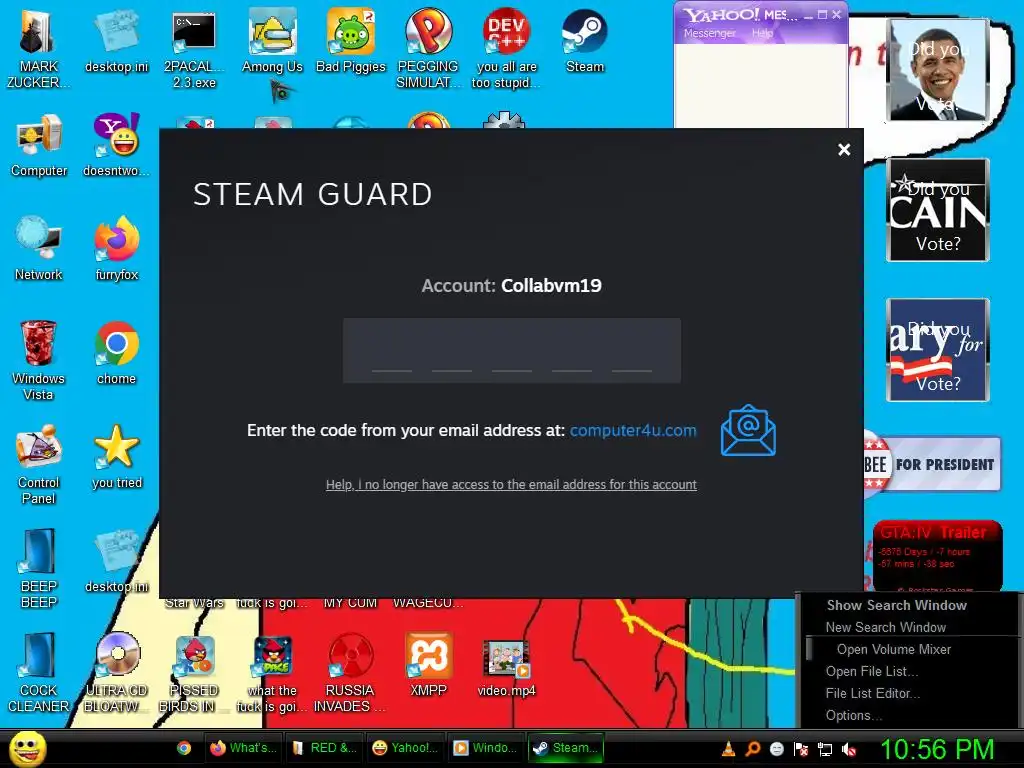Click the 'FOR PRESIDENT' banner gadget
This screenshot has height=768, width=1024.
pyautogui.click(x=933, y=464)
